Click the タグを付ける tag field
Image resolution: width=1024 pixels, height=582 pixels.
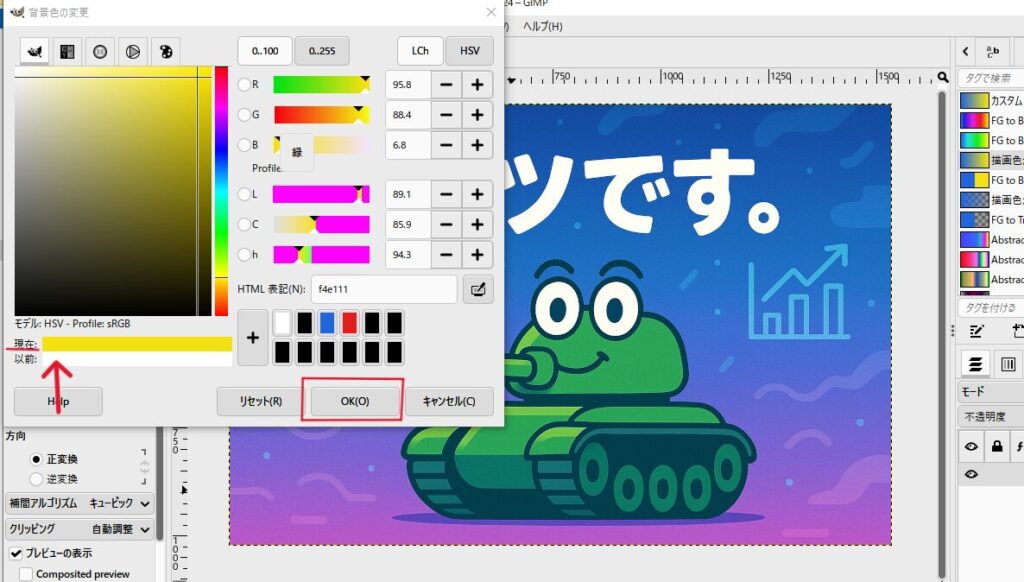[991, 308]
